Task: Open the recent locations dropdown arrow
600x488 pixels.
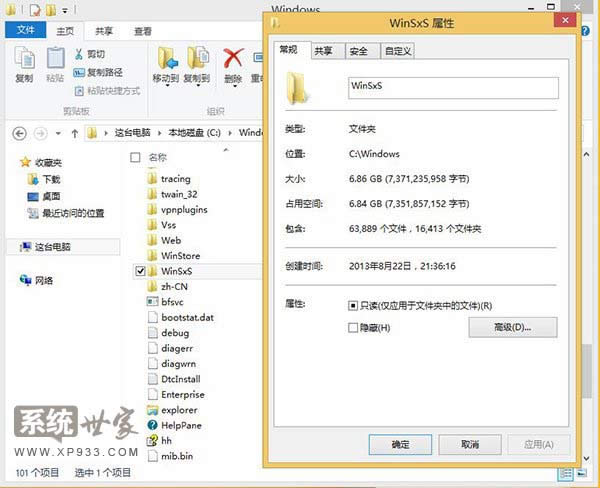Action: pyautogui.click(x=55, y=132)
